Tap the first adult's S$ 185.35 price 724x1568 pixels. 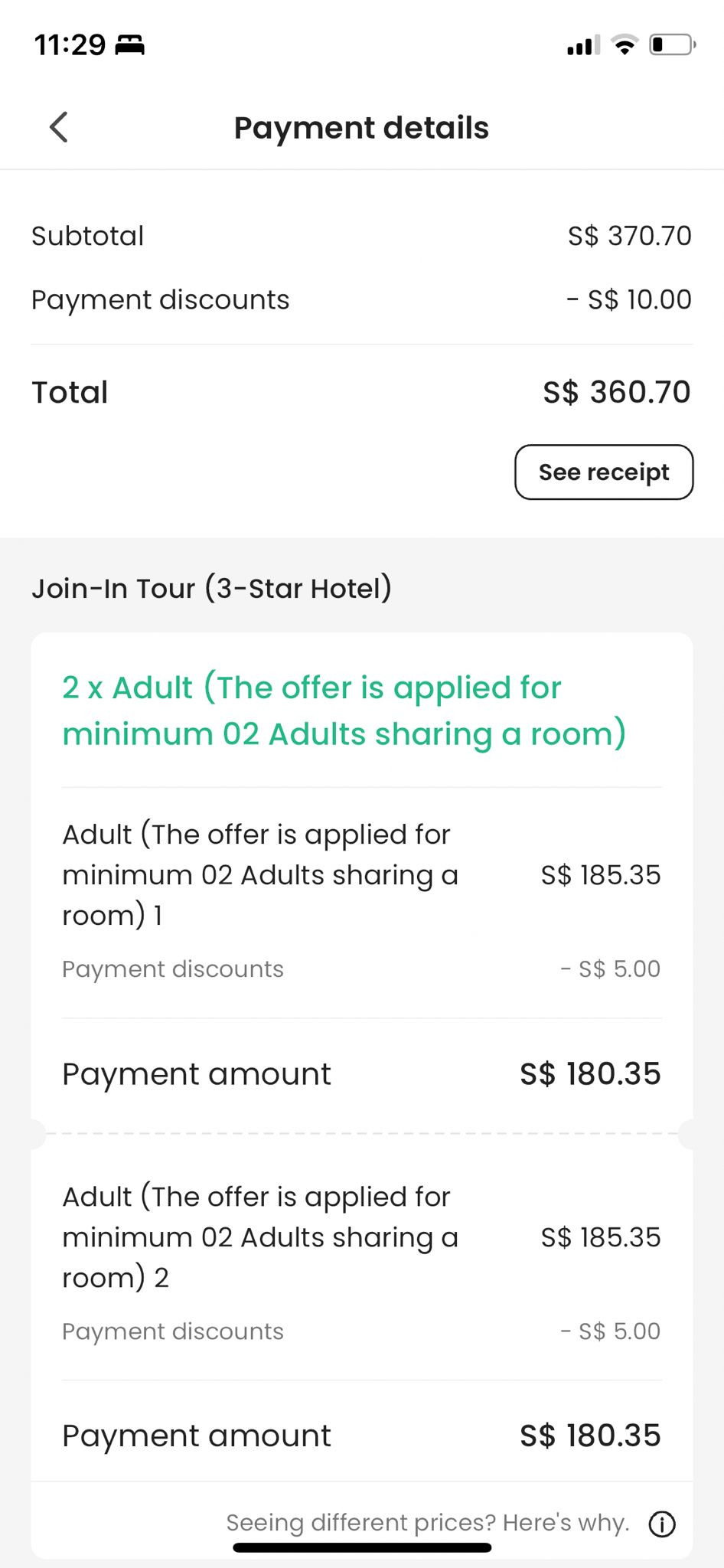click(600, 875)
